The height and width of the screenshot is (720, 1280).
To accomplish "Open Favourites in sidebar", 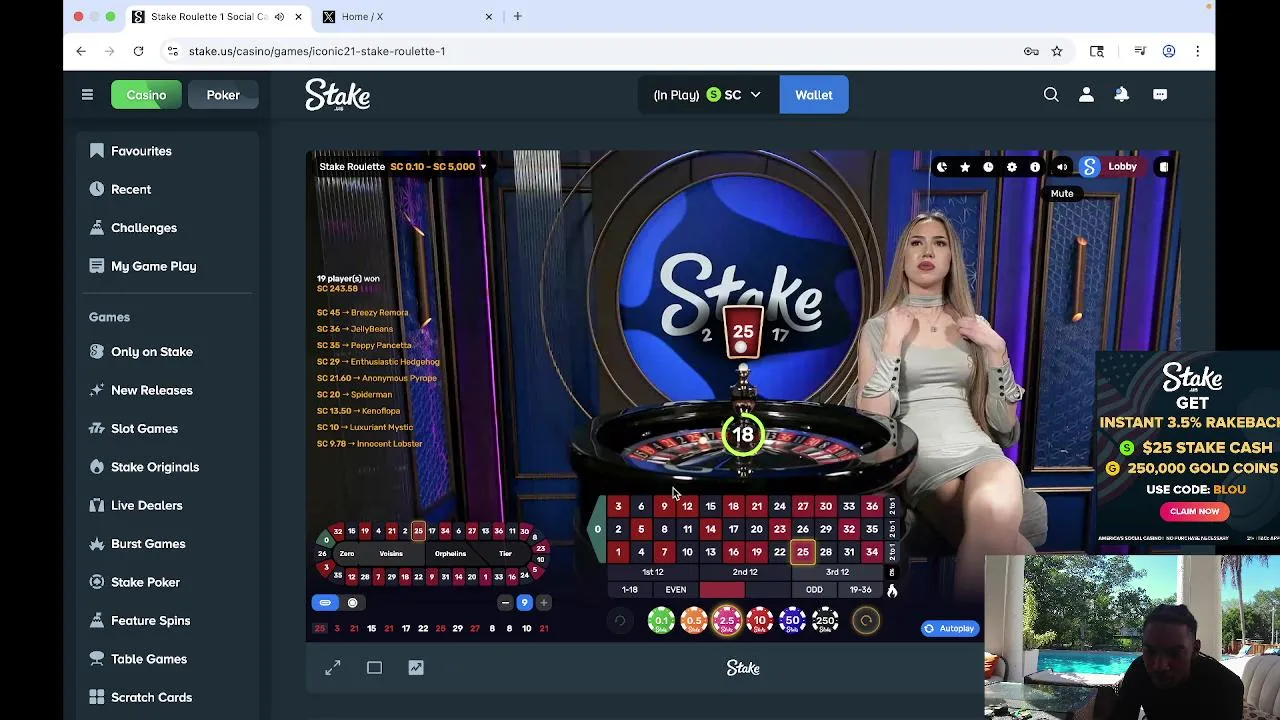I will point(141,151).
